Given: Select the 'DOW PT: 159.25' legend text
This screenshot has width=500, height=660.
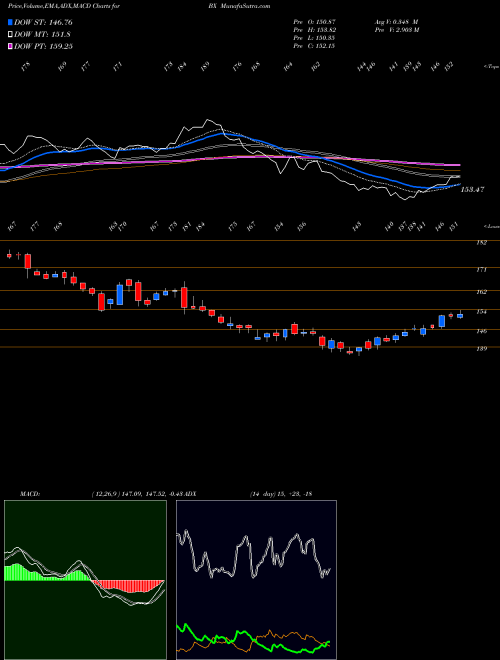Looking at the screenshot, I should coord(43,46).
